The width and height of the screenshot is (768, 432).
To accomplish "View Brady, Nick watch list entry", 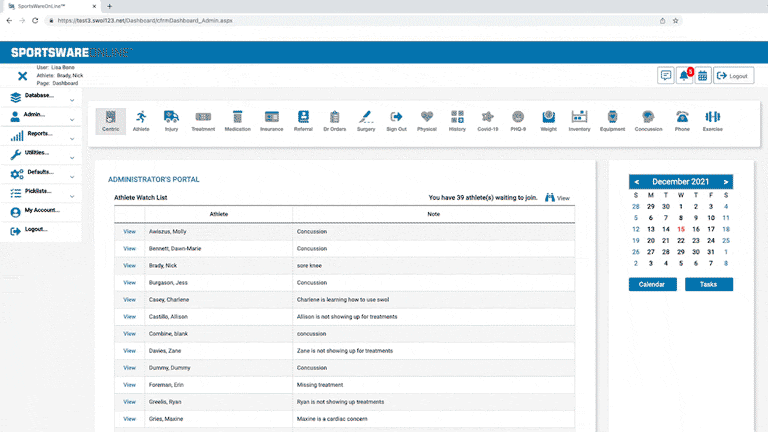I will point(129,265).
